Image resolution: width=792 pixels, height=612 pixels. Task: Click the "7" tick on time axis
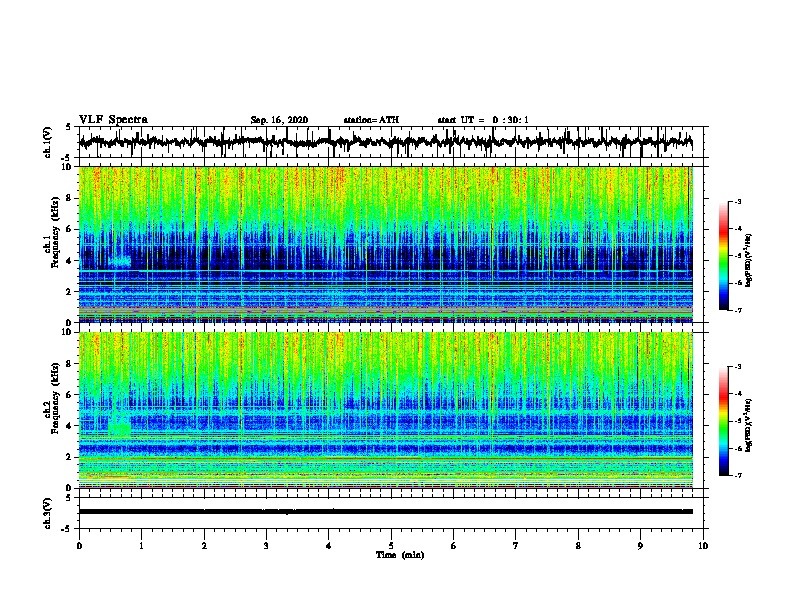[x=516, y=546]
